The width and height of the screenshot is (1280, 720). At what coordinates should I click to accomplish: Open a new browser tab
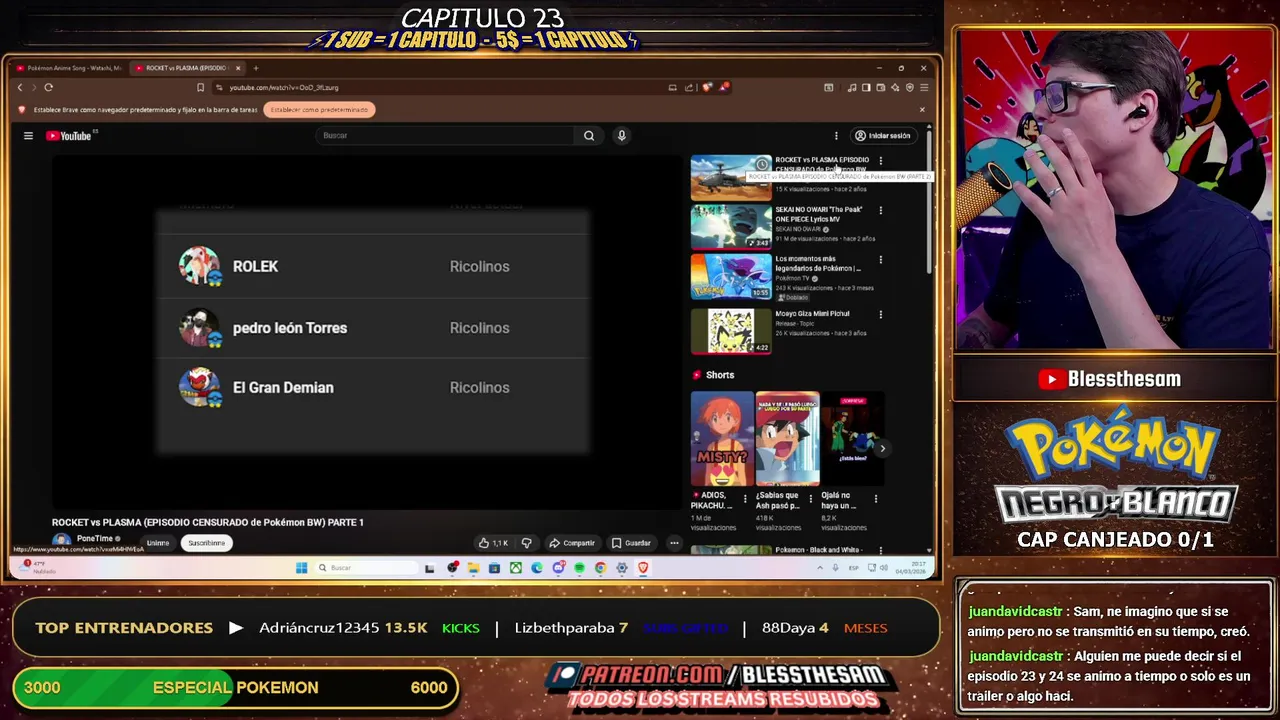(x=256, y=68)
